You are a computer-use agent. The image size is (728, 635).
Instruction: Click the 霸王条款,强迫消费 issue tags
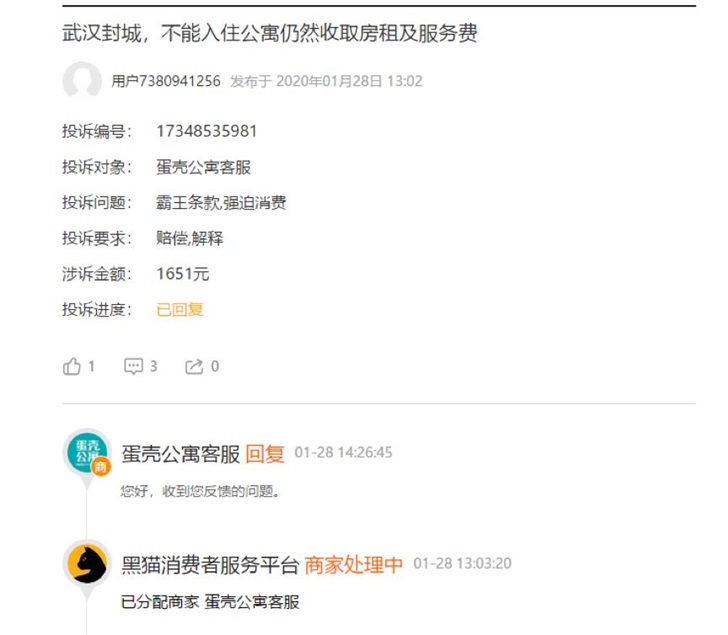click(221, 203)
